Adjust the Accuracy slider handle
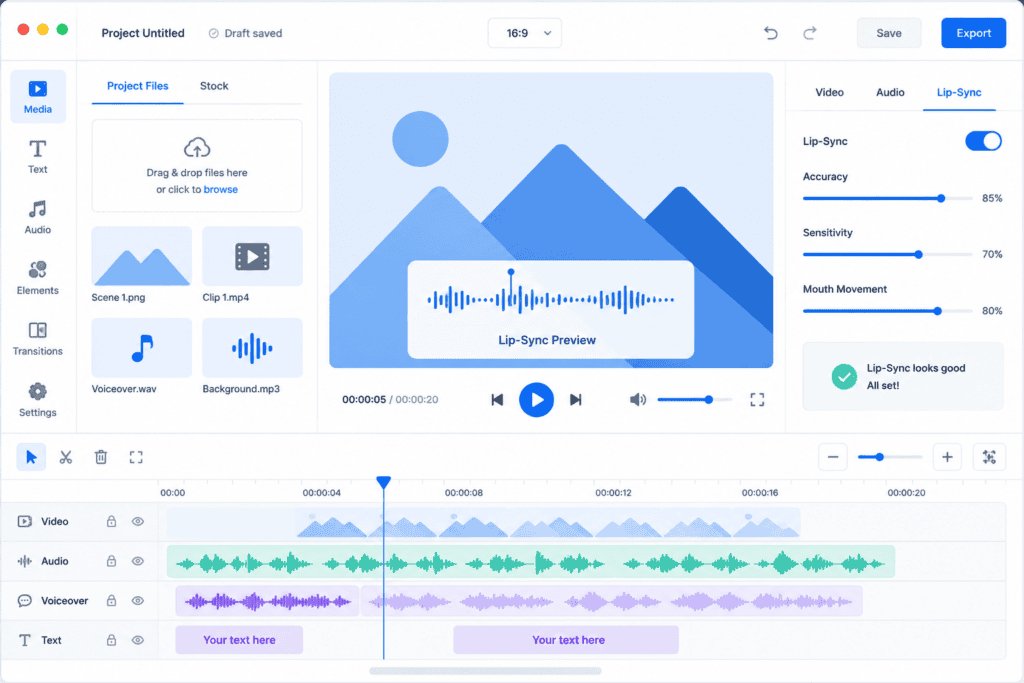 click(x=941, y=199)
